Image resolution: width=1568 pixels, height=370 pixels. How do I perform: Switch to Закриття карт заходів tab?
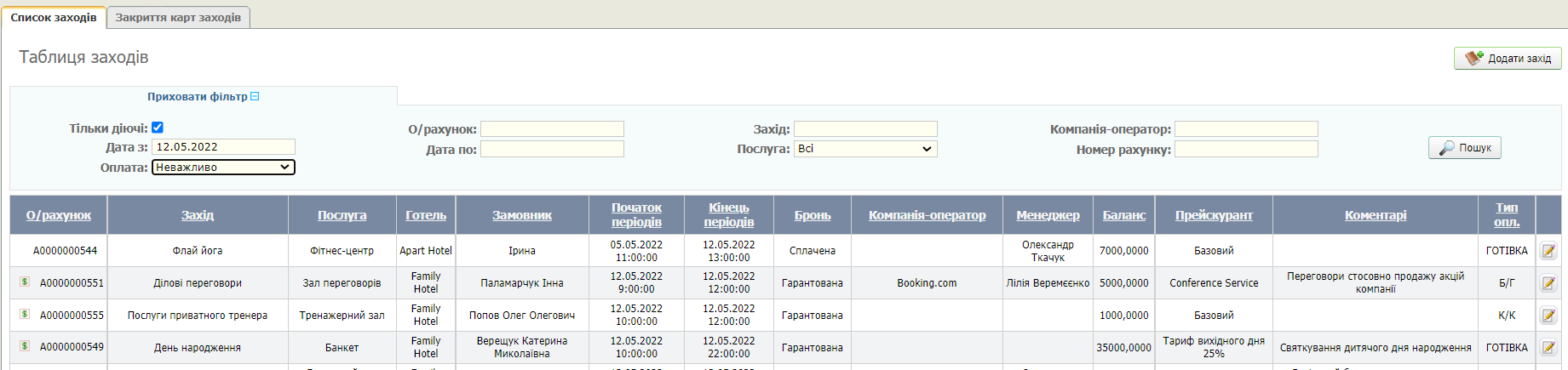178,18
